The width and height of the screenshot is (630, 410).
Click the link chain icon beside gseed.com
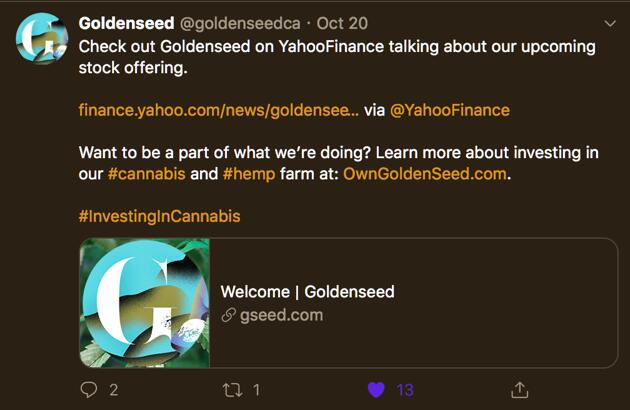pos(228,315)
